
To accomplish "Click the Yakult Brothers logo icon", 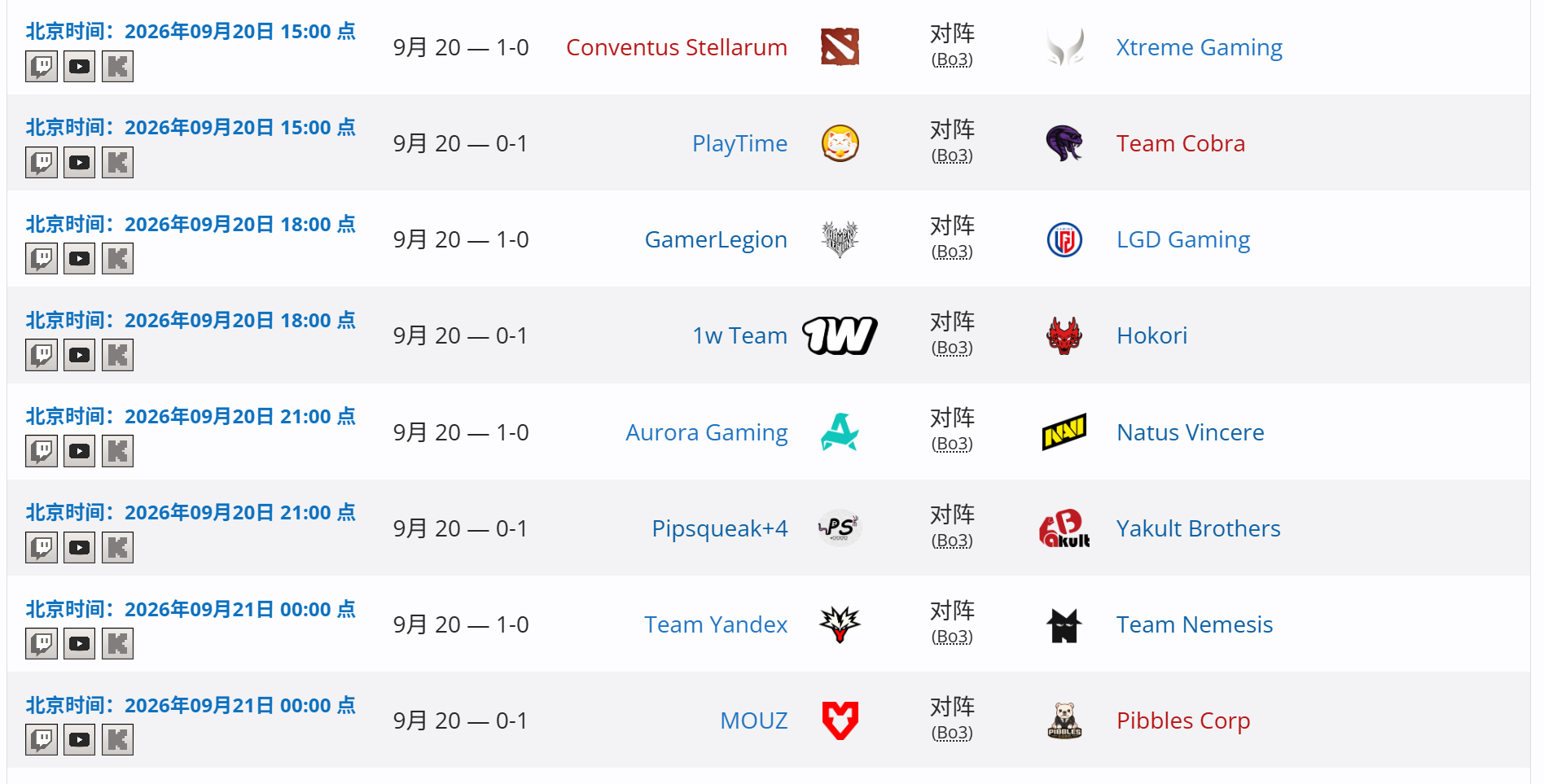I will pyautogui.click(x=1064, y=528).
